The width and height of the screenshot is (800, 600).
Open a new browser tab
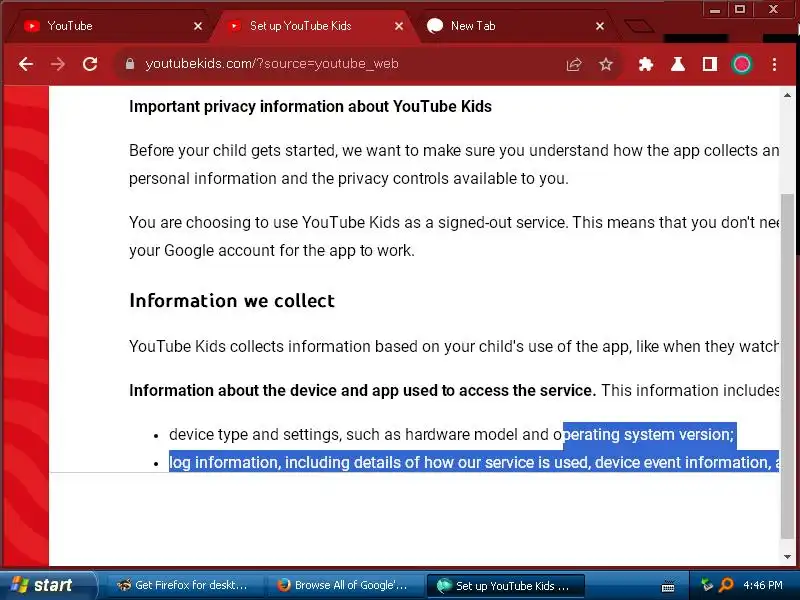click(638, 26)
